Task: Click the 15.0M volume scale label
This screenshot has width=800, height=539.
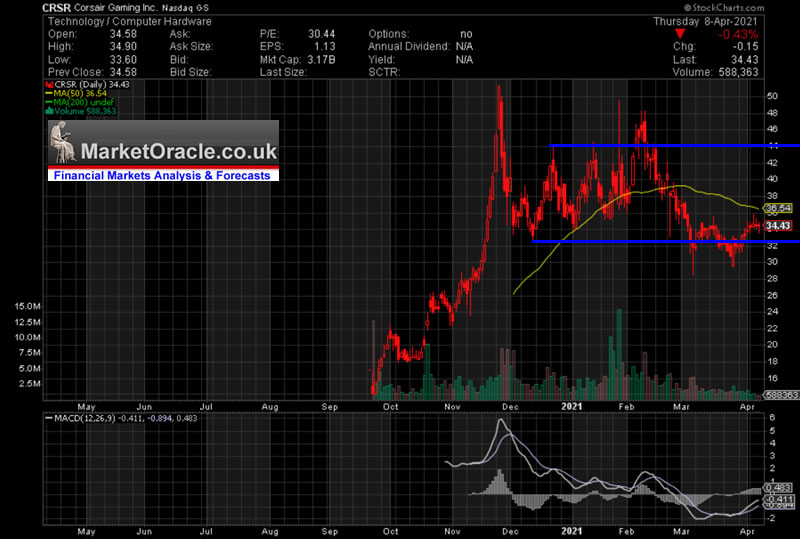Action: coord(28,306)
